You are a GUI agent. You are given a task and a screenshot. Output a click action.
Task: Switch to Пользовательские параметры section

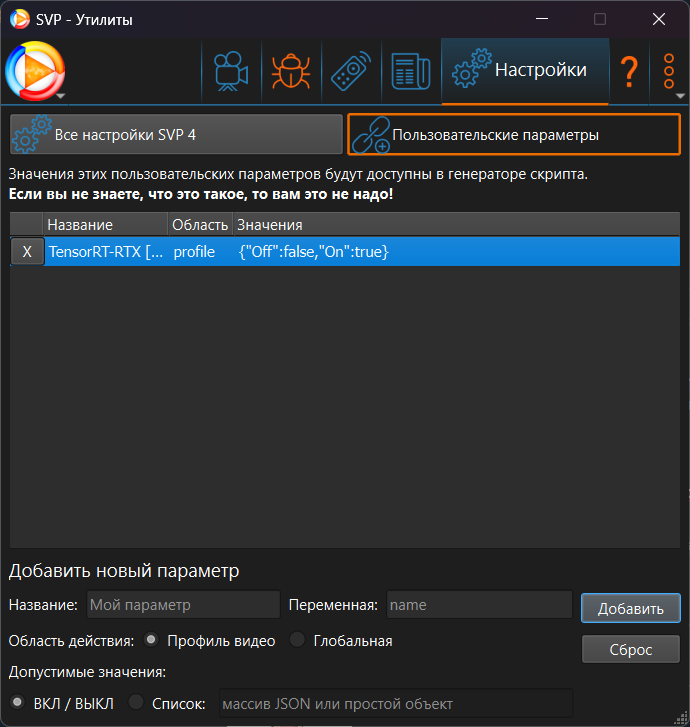pyautogui.click(x=514, y=134)
